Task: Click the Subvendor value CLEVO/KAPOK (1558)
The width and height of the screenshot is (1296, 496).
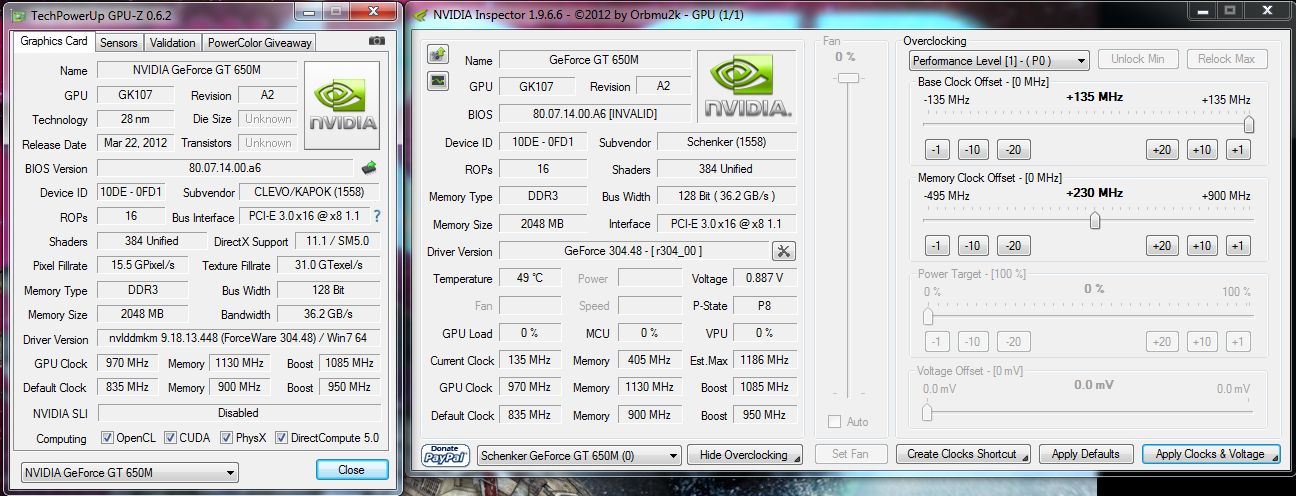Action: coord(311,192)
